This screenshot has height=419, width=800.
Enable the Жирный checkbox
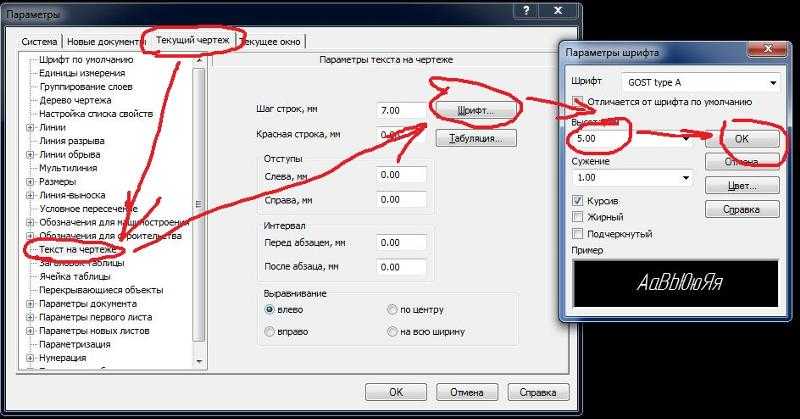point(578,217)
